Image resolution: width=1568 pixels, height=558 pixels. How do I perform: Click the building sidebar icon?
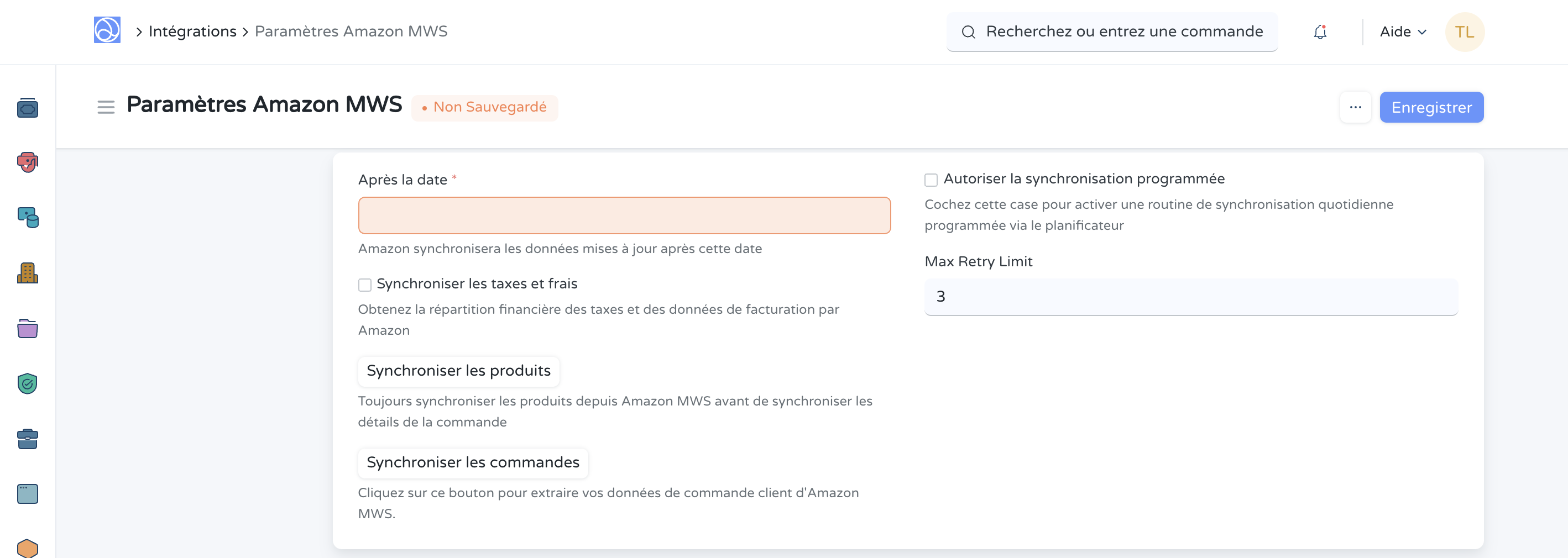click(28, 273)
